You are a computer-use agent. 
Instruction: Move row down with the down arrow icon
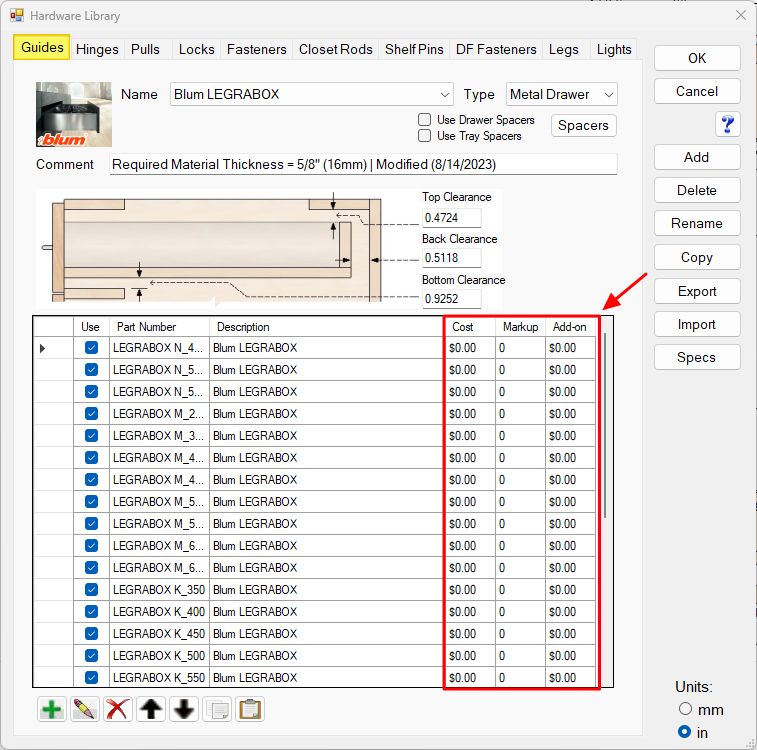click(x=184, y=709)
